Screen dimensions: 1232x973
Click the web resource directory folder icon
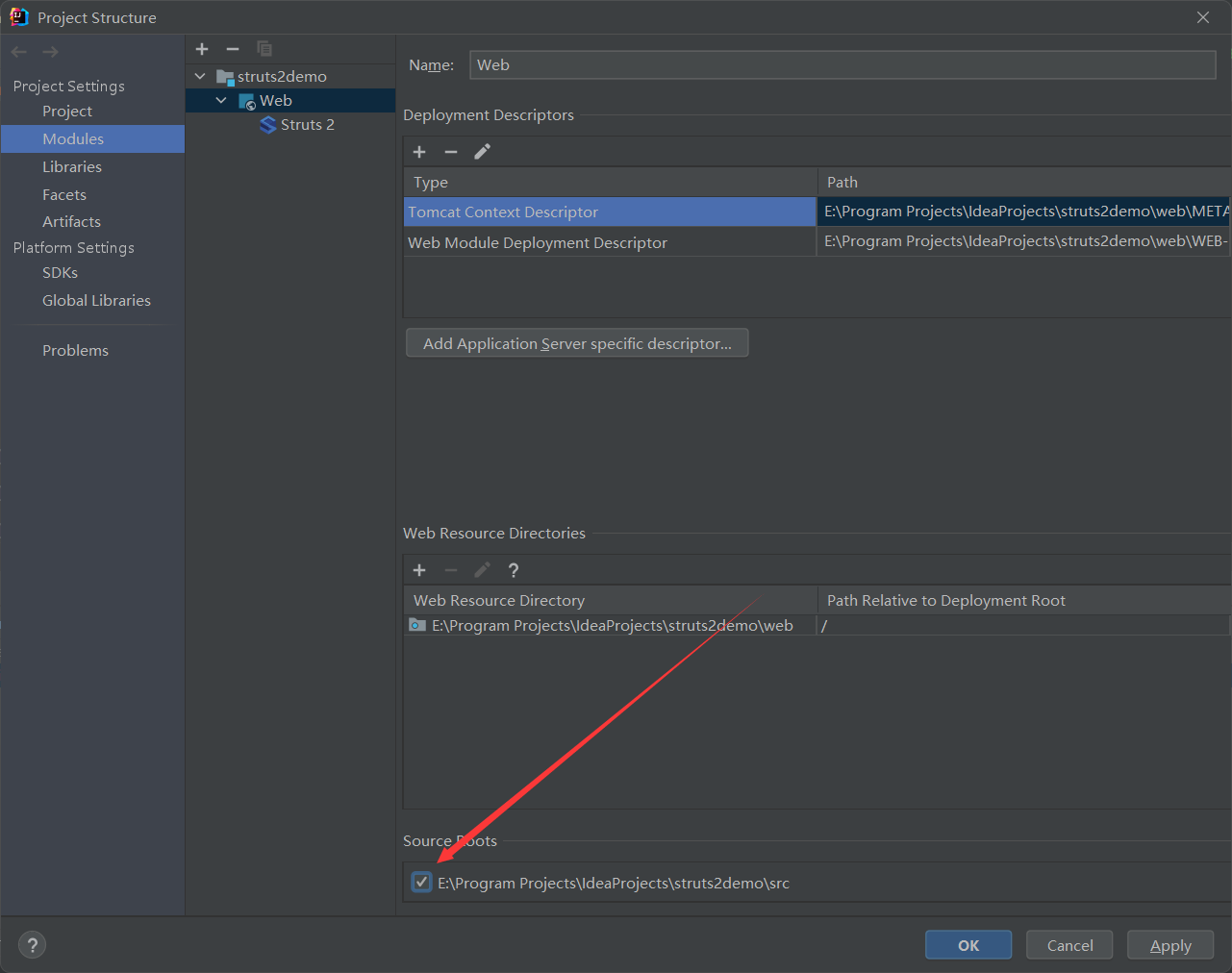417,626
